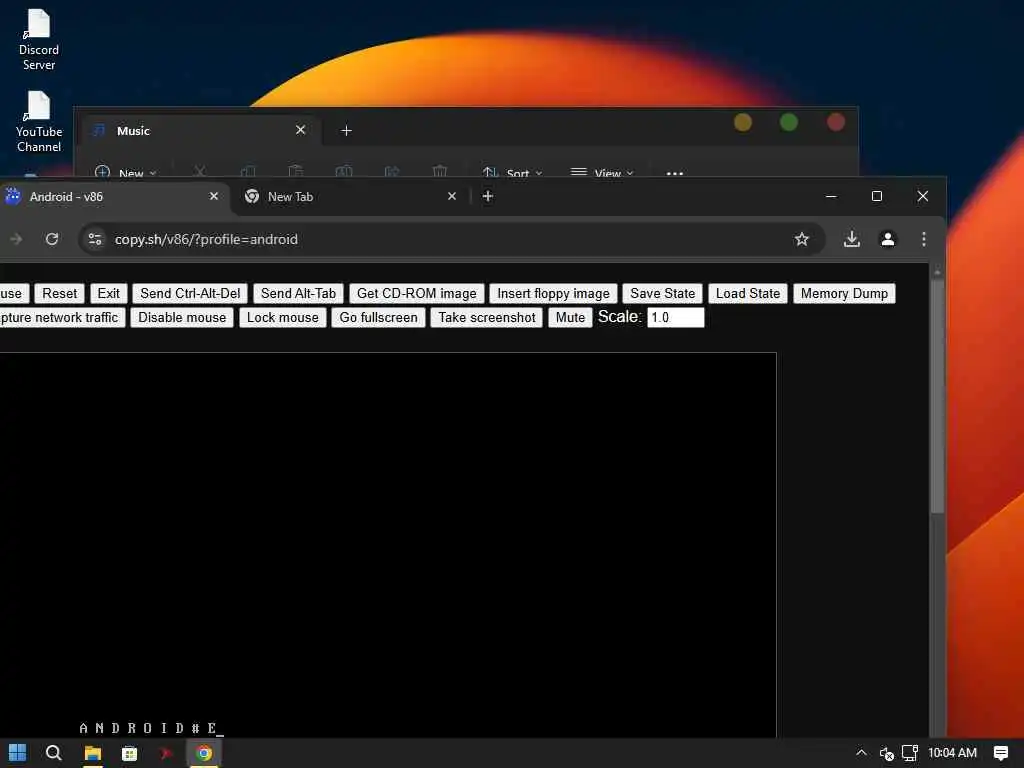The width and height of the screenshot is (1024, 768).
Task: Click the Load State button
Action: [748, 293]
